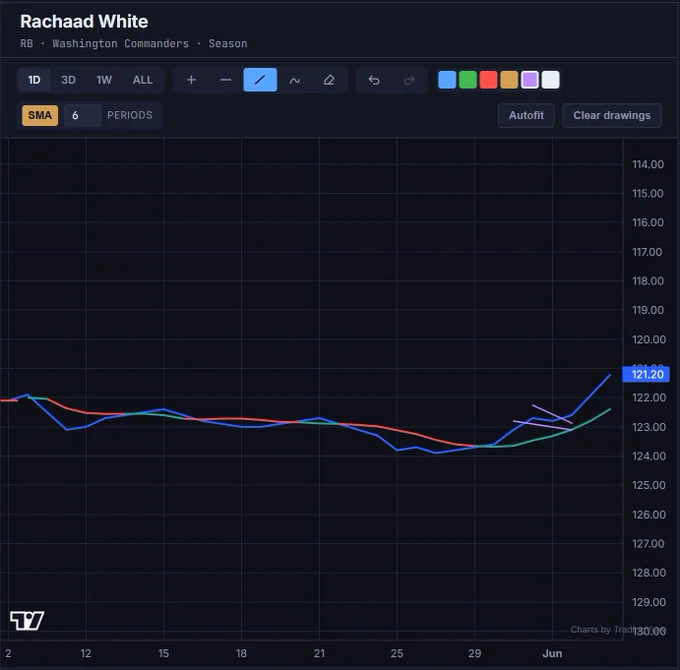The width and height of the screenshot is (680, 670).
Task: Redo the drawing action
Action: click(409, 80)
